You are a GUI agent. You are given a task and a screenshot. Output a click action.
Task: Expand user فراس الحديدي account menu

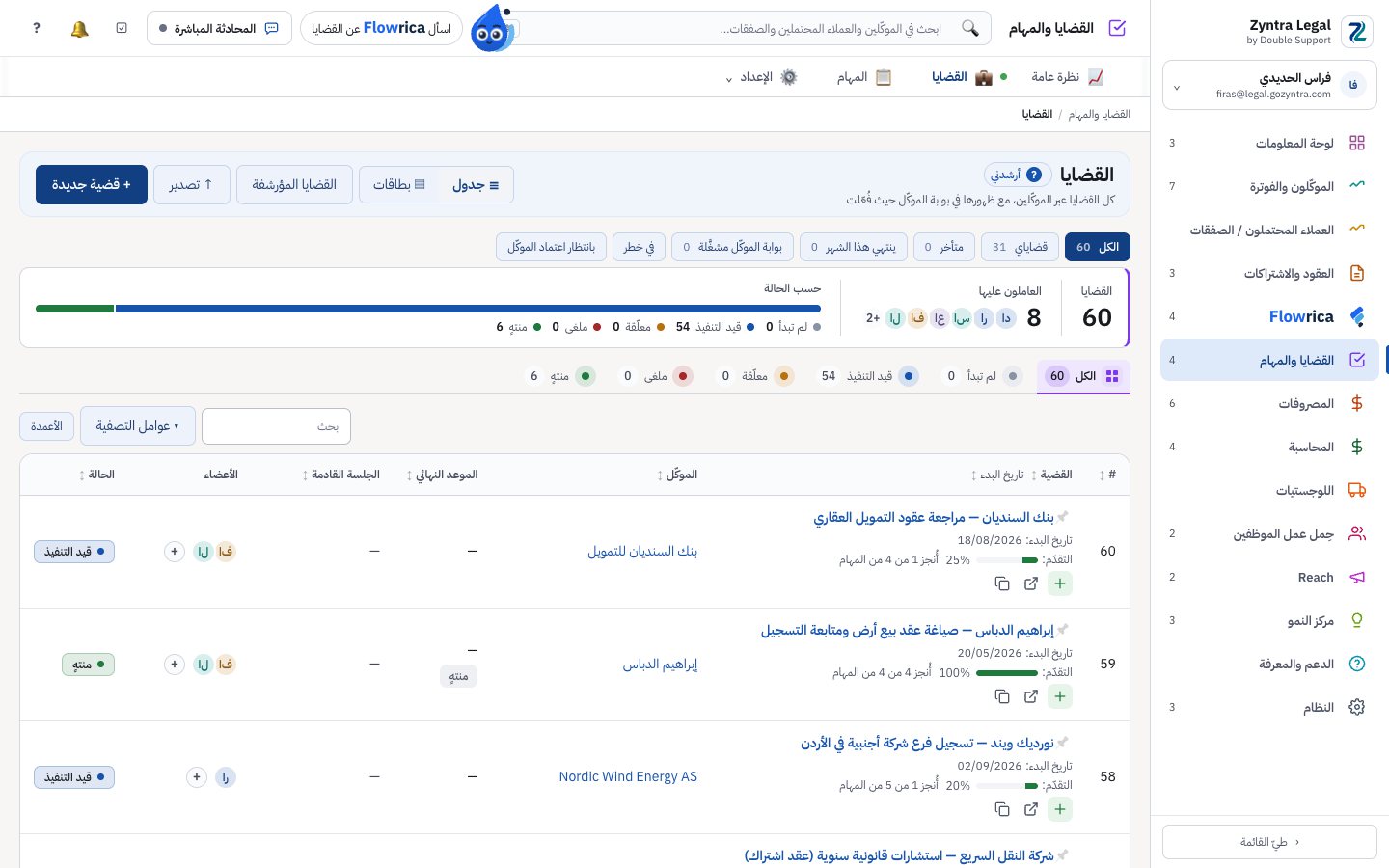click(1269, 85)
